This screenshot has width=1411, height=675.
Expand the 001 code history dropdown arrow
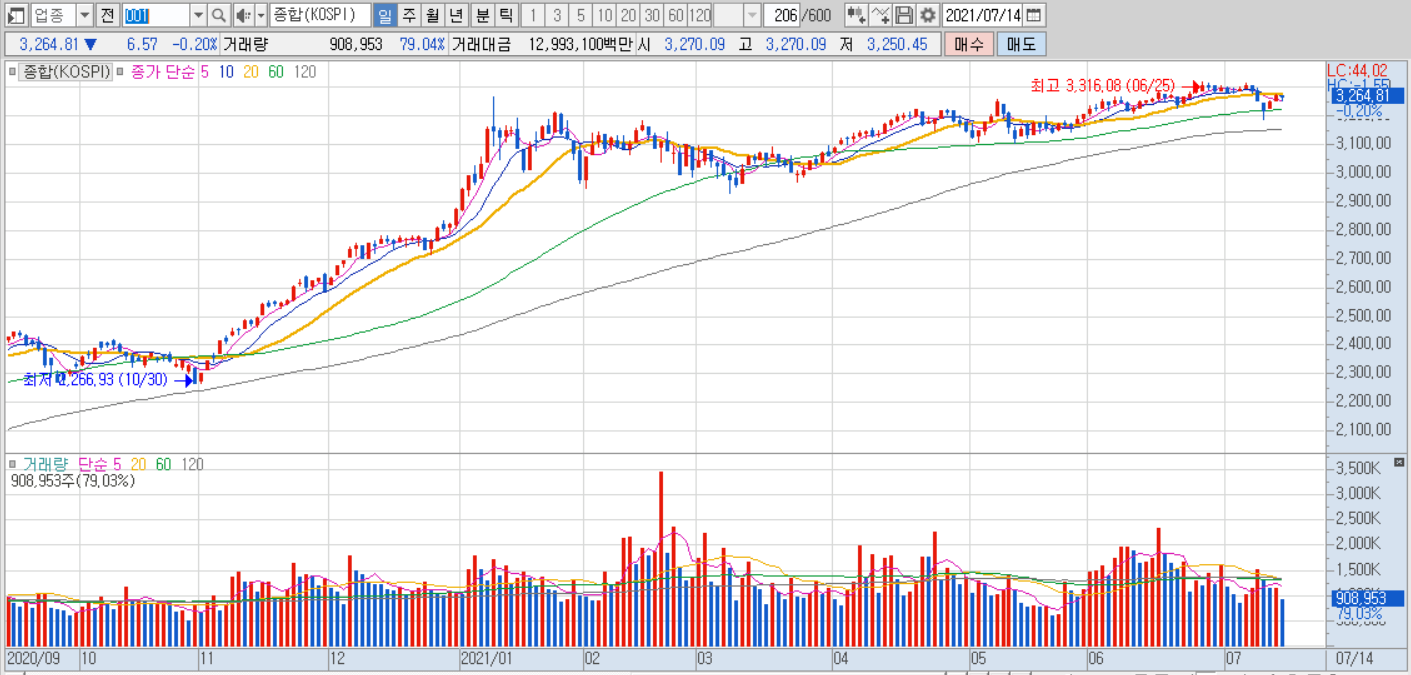(198, 15)
